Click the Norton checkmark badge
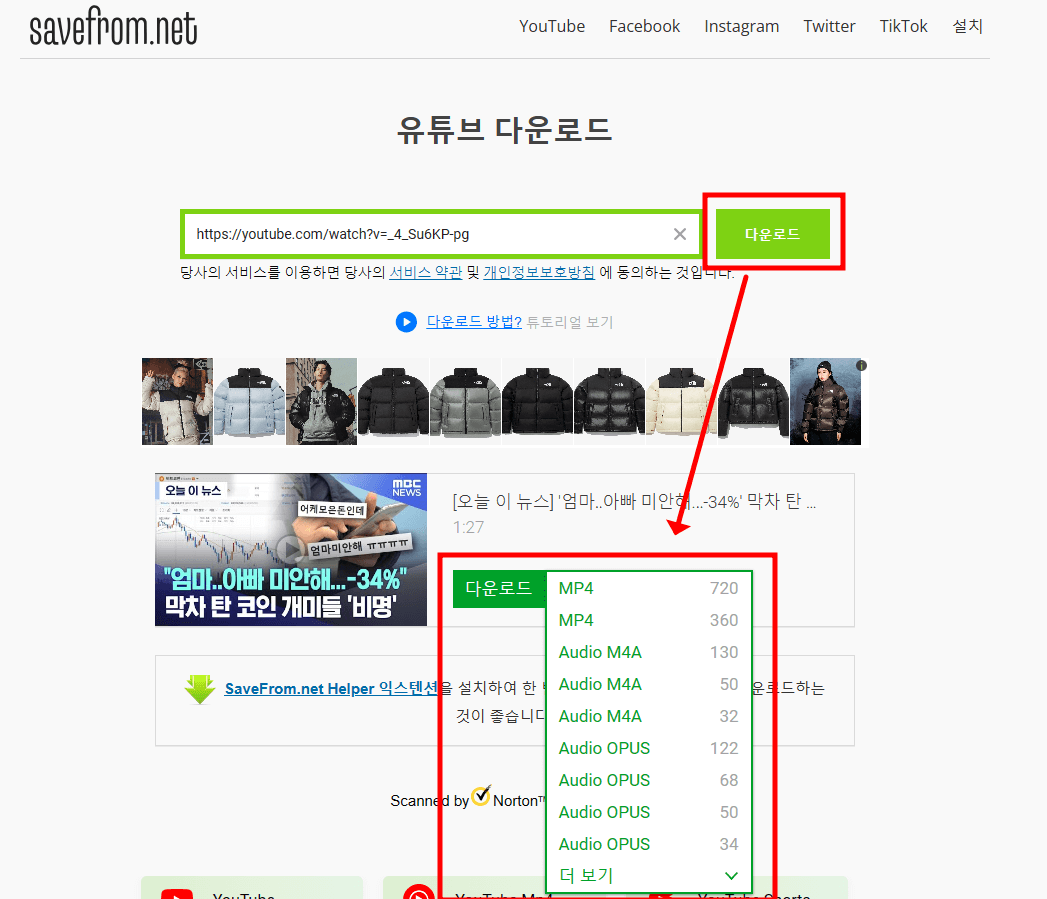The width and height of the screenshot is (1047, 899). click(x=481, y=796)
